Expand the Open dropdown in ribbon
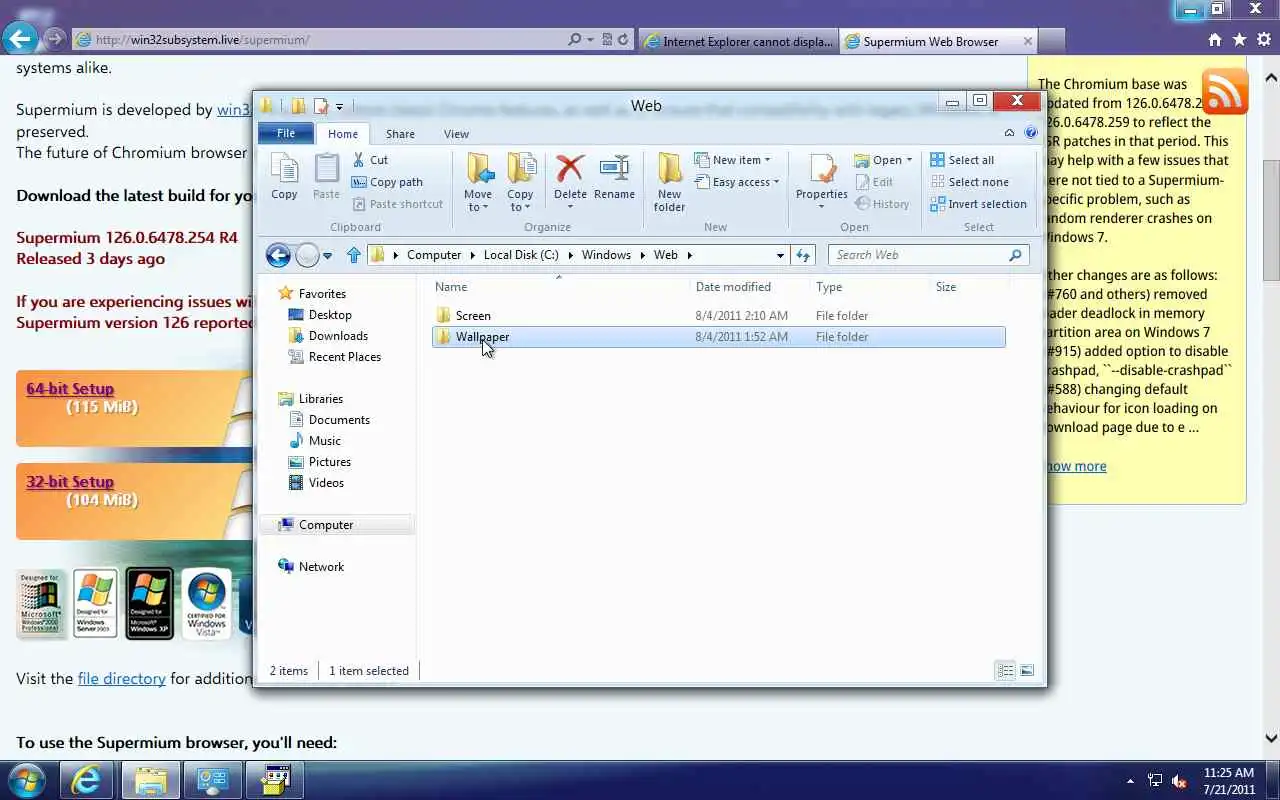The image size is (1280, 800). click(x=883, y=160)
